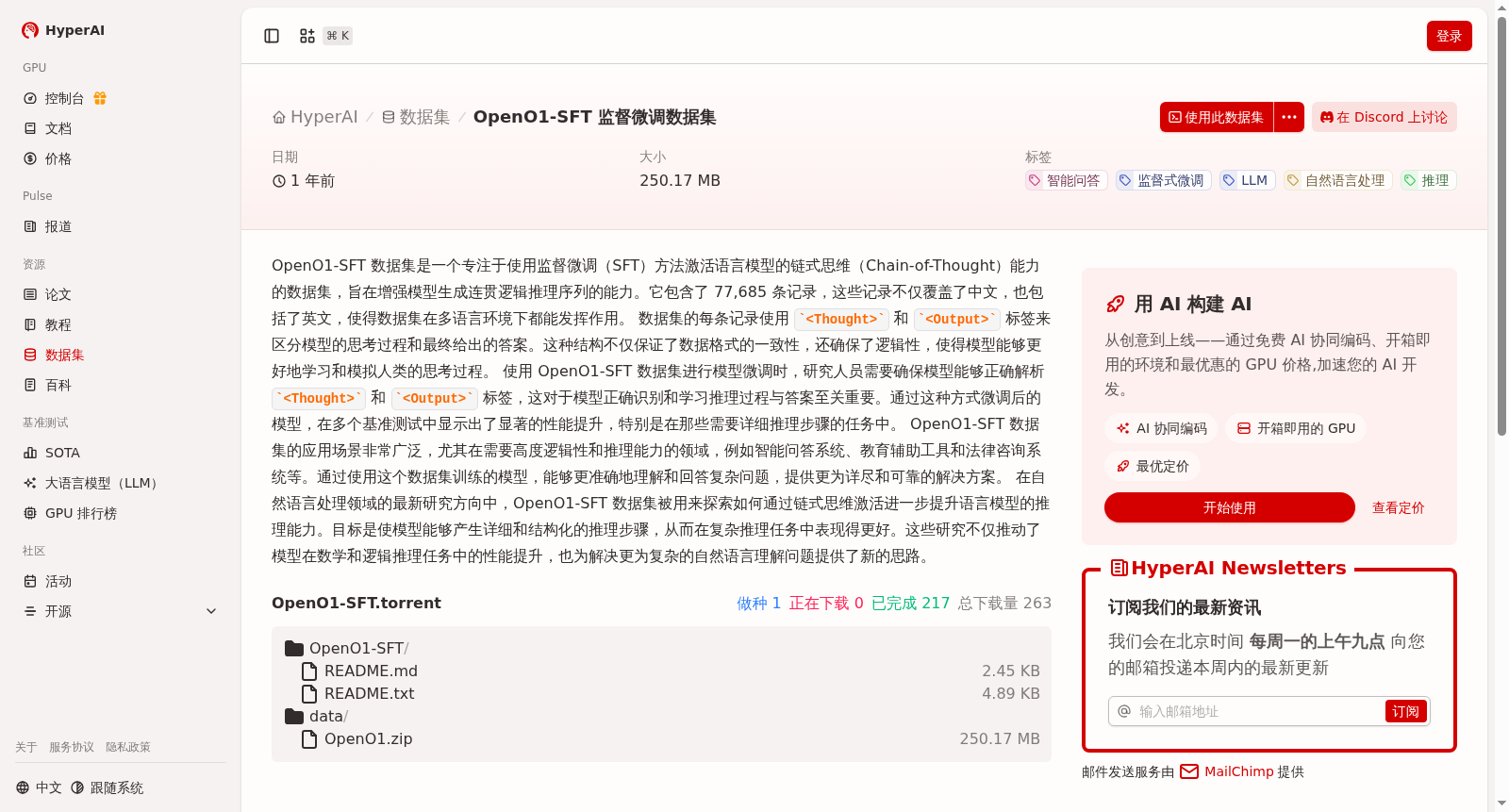1509x812 pixels.
Task: Click the 开始使用 button
Action: [x=1230, y=507]
